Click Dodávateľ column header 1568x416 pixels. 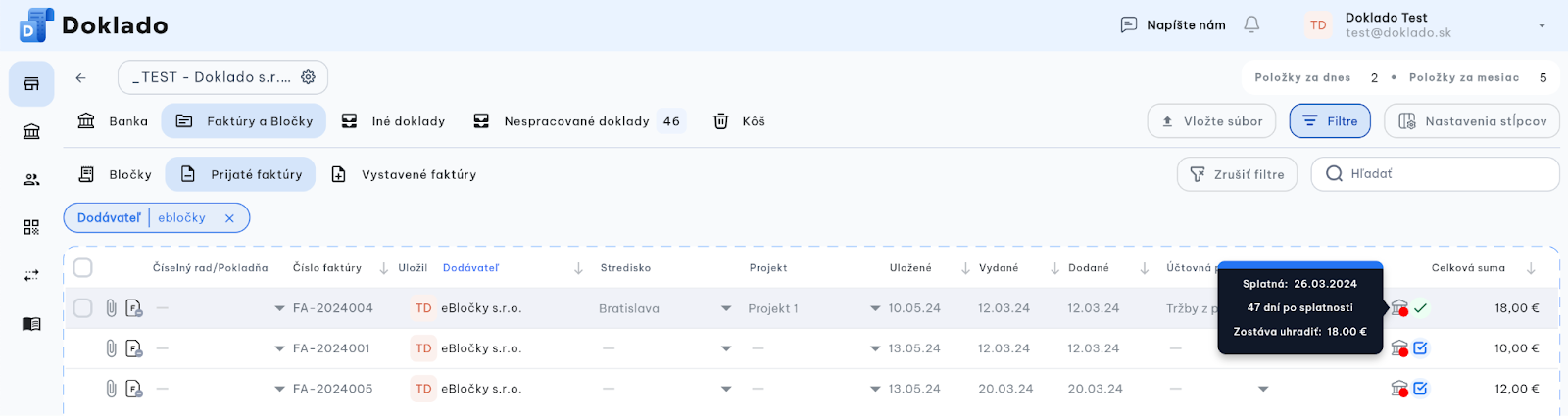pos(470,268)
